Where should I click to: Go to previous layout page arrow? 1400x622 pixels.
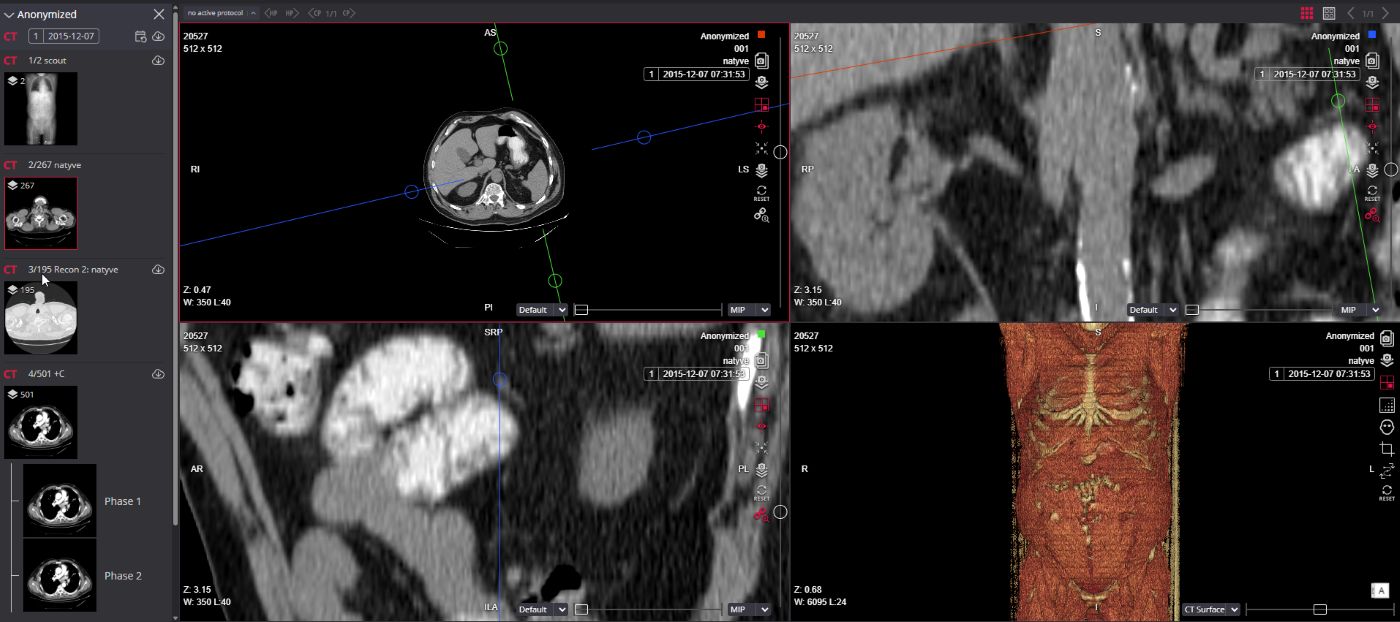click(x=1351, y=13)
